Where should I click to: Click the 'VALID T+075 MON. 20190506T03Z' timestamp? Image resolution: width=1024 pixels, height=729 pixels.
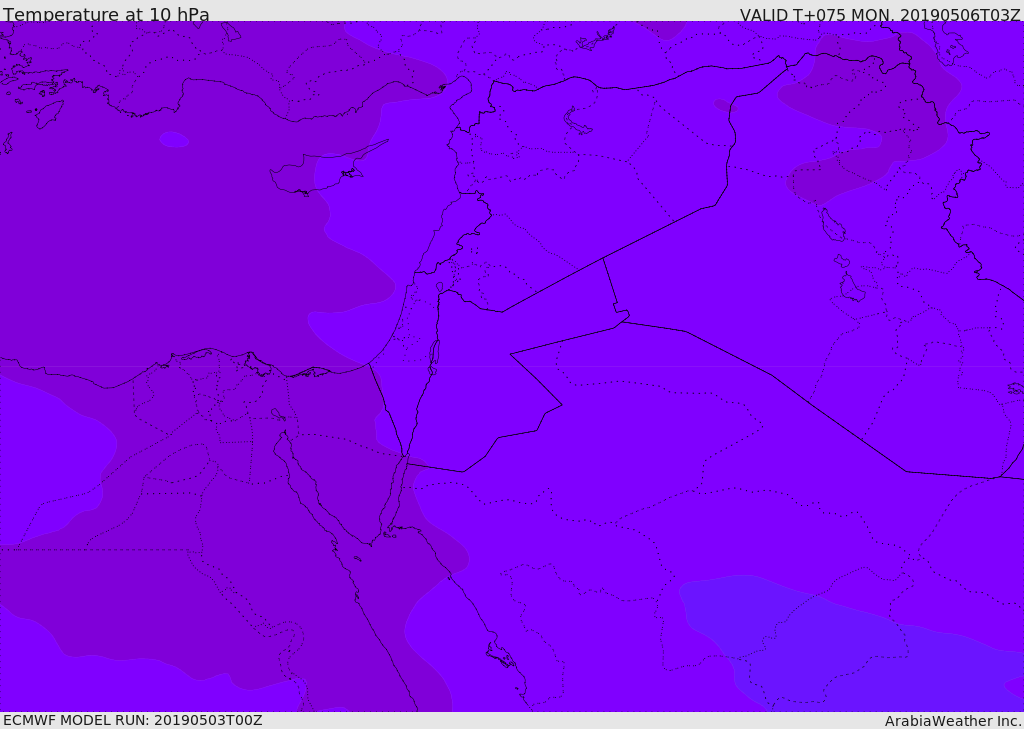pos(880,14)
